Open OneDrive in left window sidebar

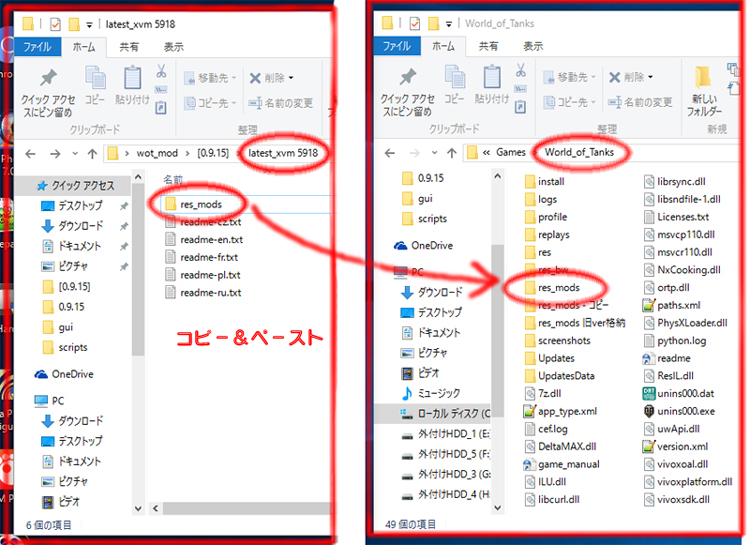click(64, 374)
